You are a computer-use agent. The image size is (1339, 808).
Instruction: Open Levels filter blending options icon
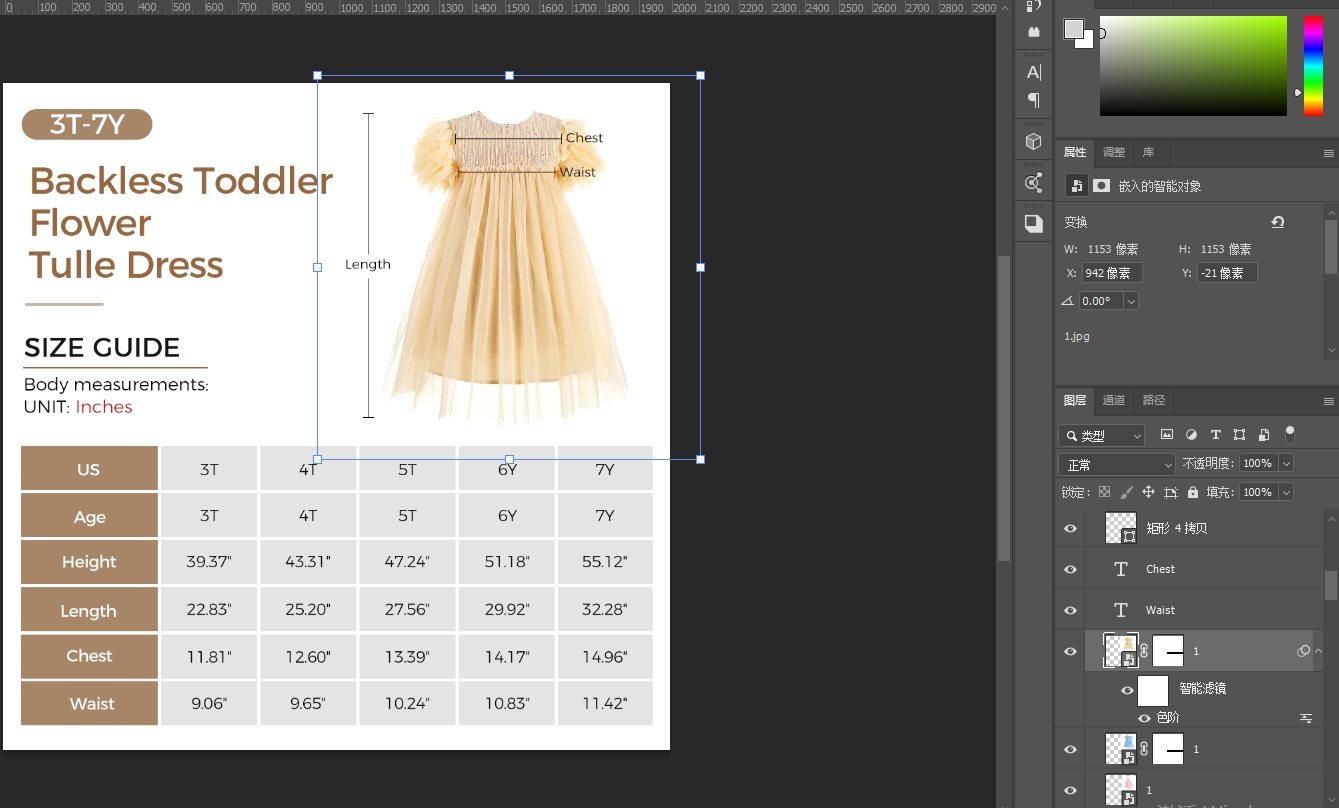[x=1305, y=718]
